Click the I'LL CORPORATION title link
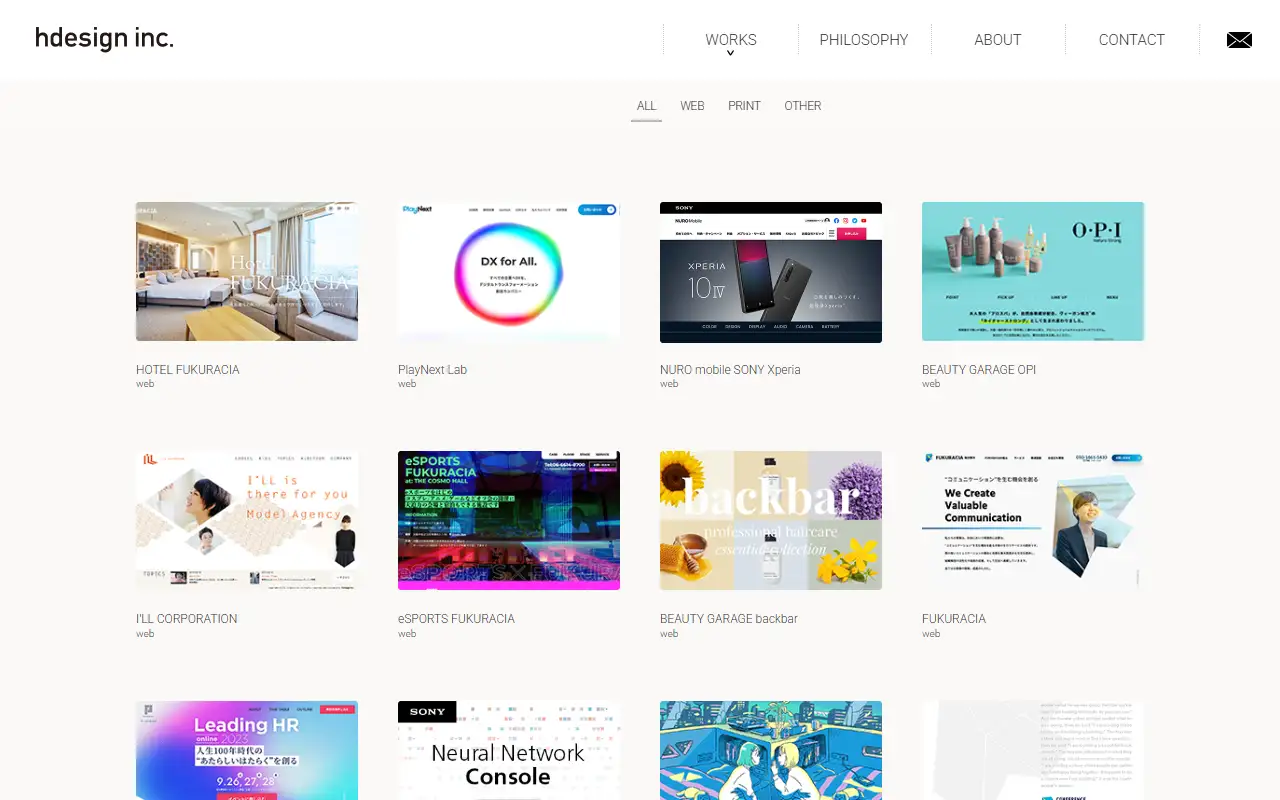1280x800 pixels. (187, 619)
